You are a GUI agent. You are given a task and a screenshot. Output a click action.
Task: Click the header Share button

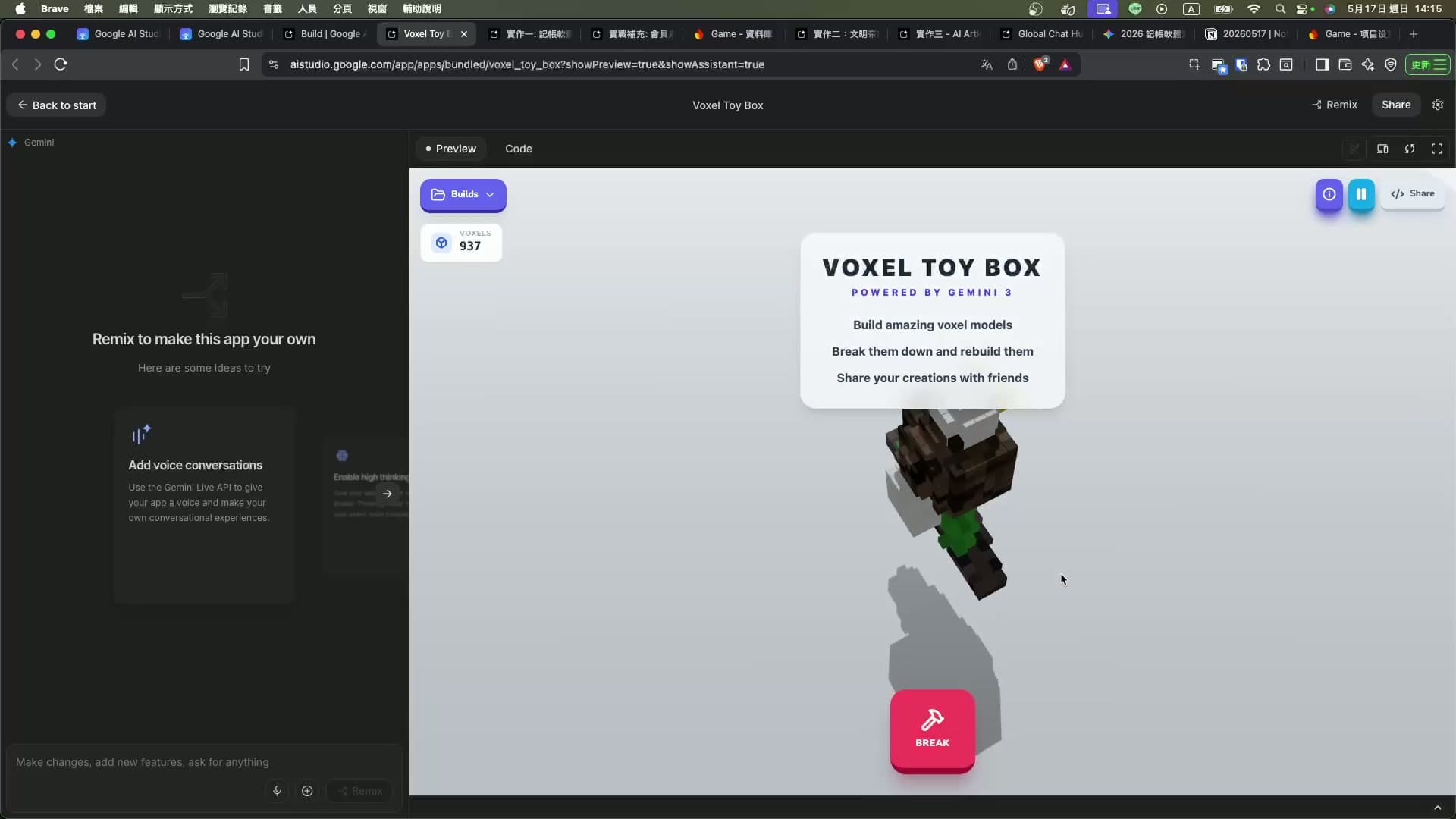1396,105
